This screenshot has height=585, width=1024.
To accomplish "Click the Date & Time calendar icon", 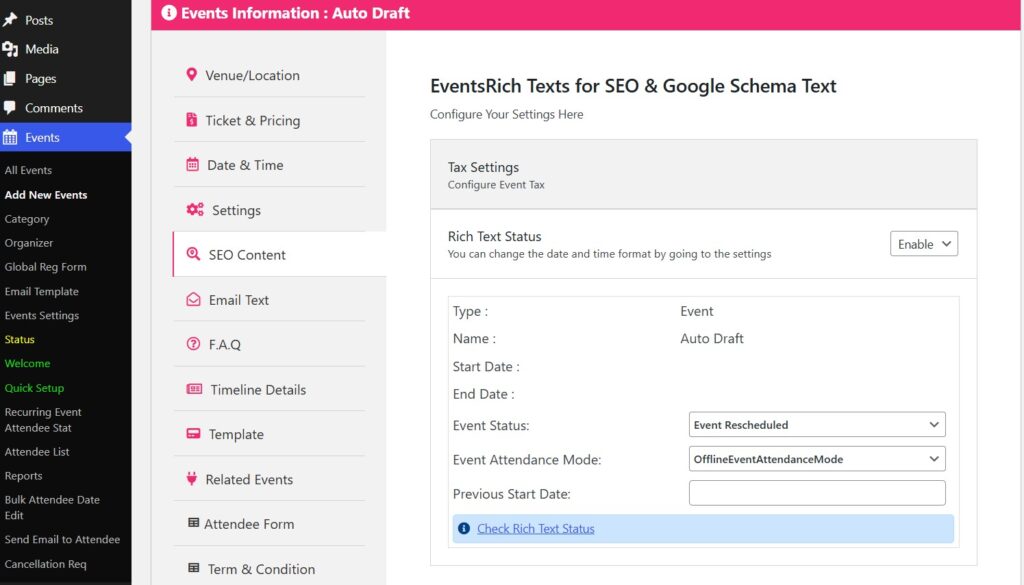I will pos(193,165).
